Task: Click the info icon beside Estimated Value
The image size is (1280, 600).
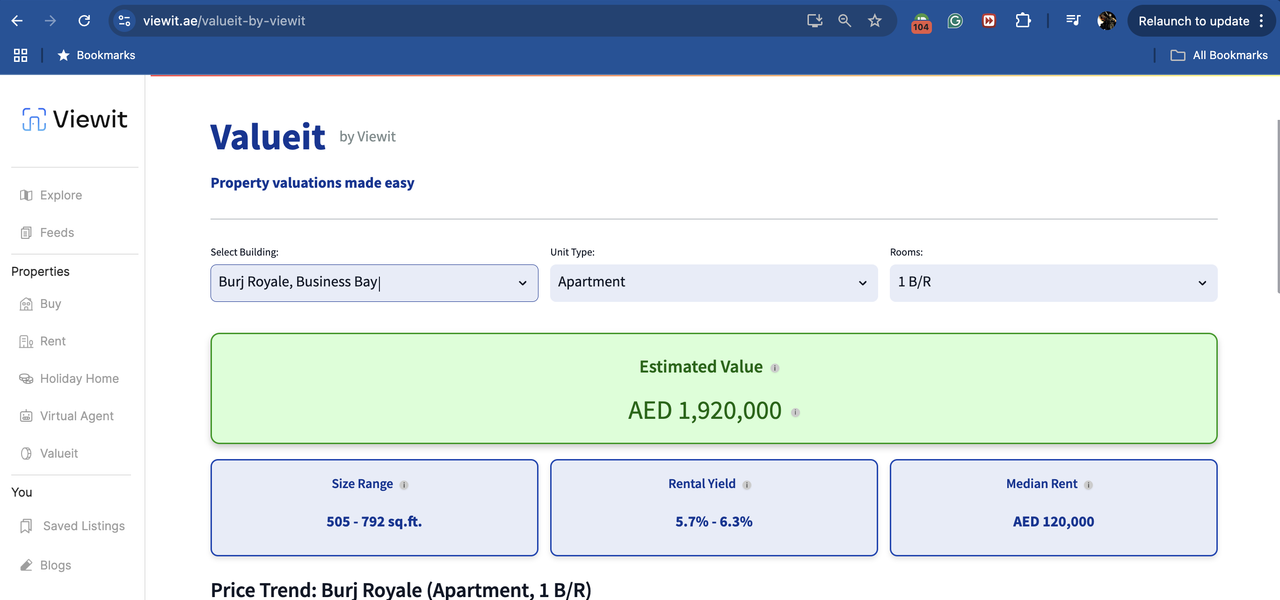Action: click(775, 368)
